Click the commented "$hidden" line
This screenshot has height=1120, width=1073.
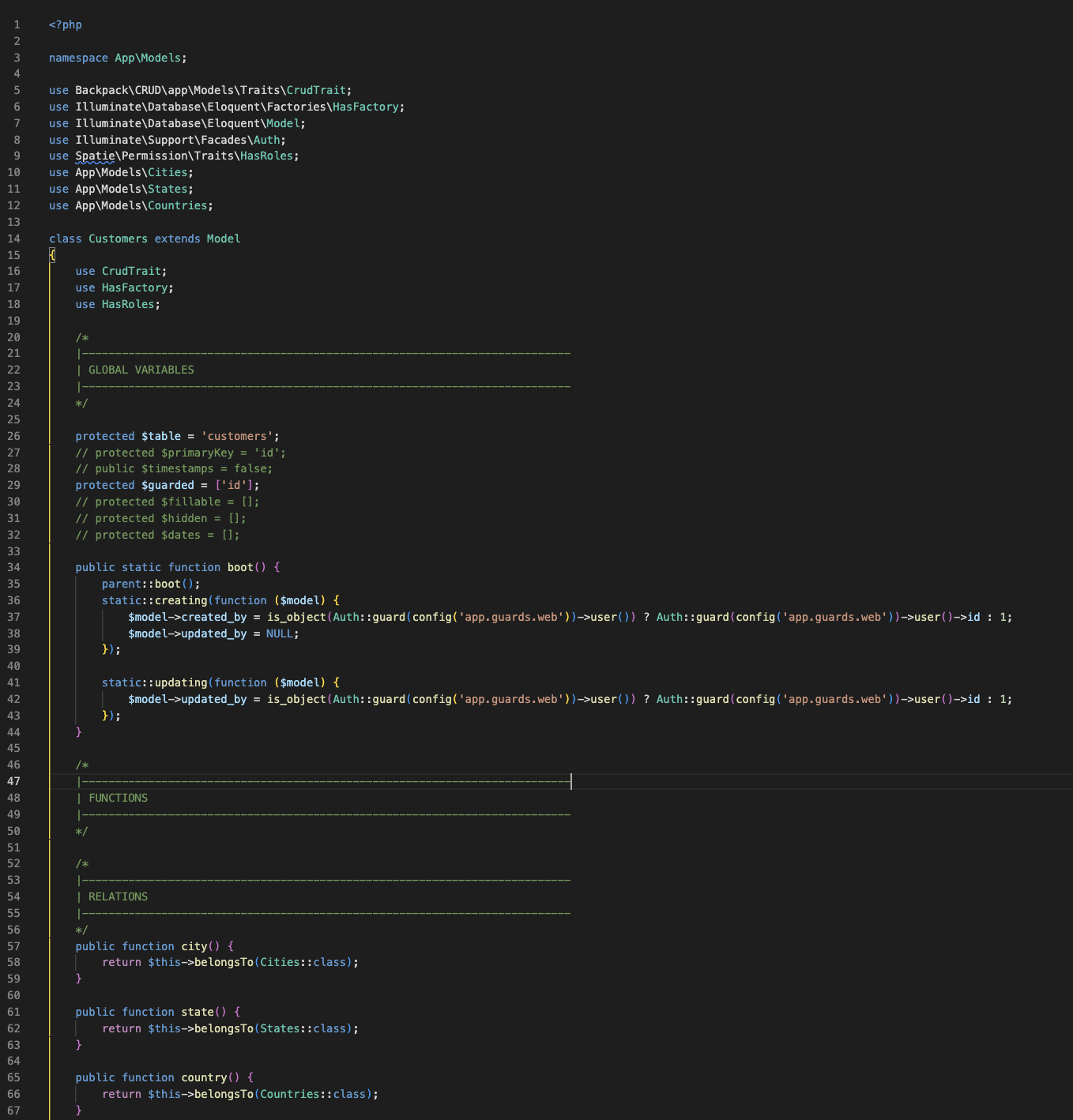[x=160, y=518]
